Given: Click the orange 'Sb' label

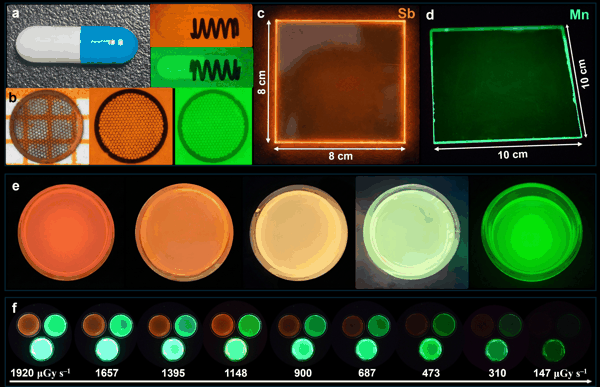Looking at the screenshot, I should click(x=406, y=14).
